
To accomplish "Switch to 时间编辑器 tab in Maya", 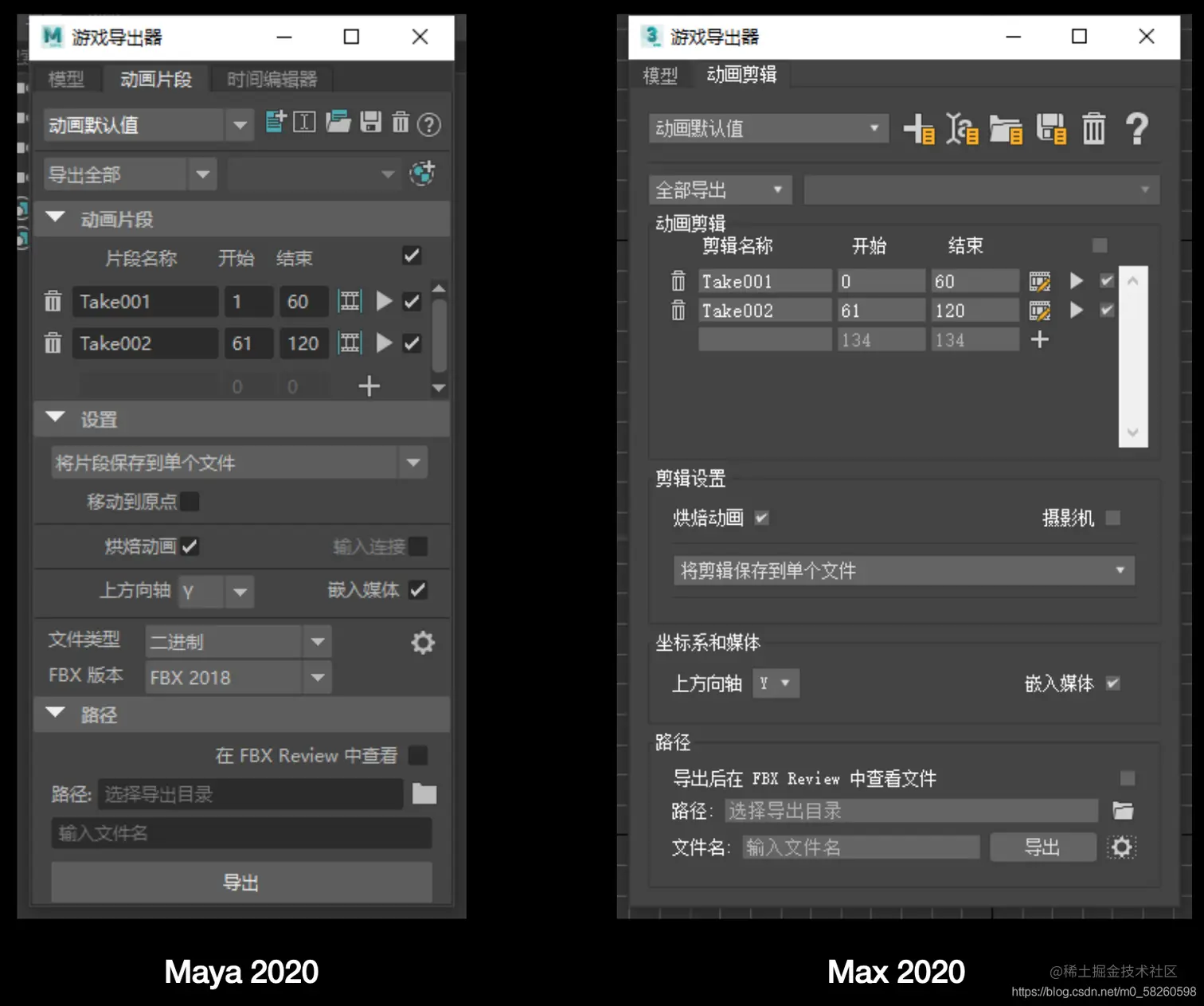I will point(272,79).
